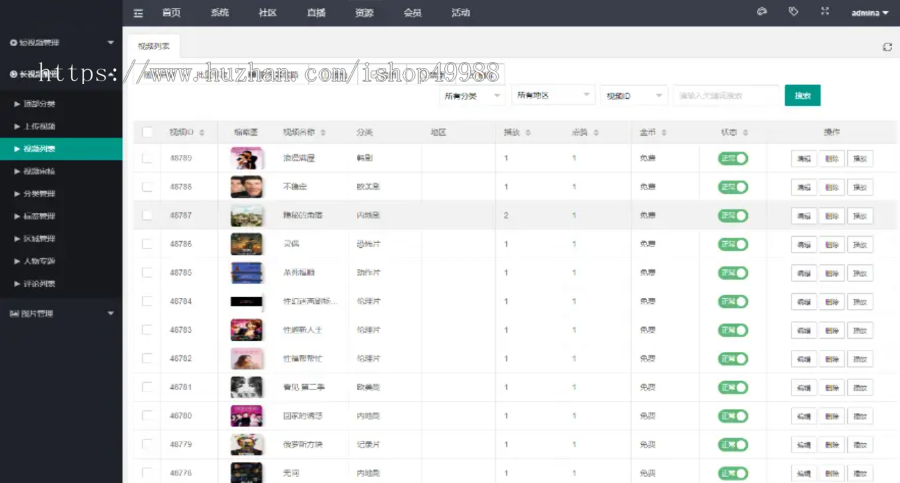Expand the 图片管理 sidebar group
Image resolution: width=900 pixels, height=483 pixels.
tap(61, 314)
